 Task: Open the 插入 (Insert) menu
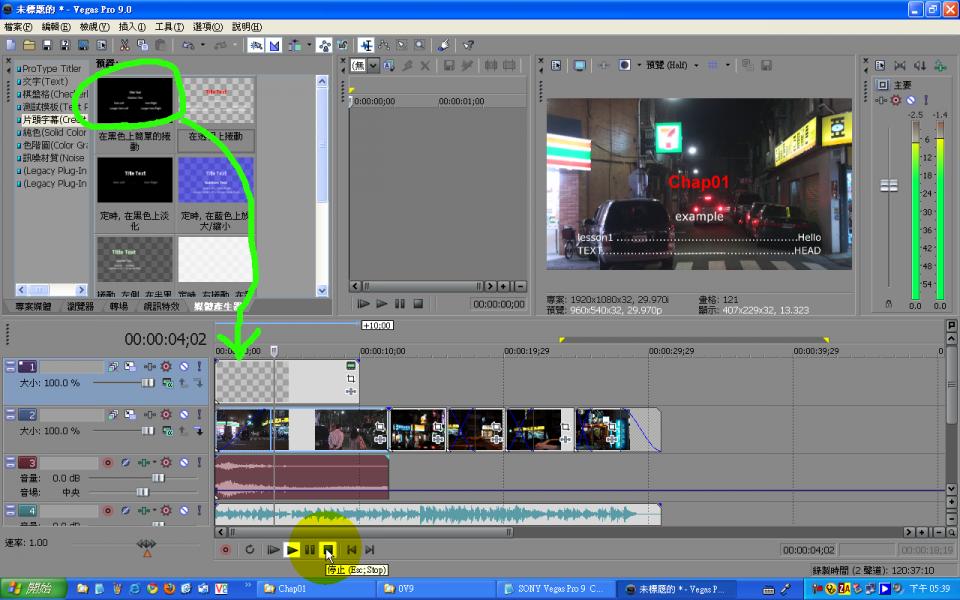131,27
